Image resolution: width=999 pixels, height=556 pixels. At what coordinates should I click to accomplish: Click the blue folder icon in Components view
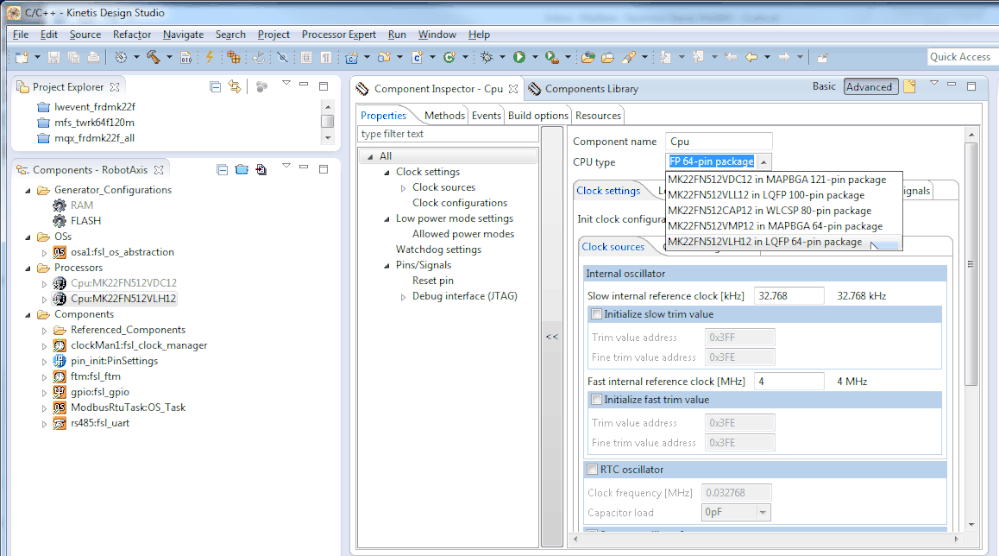[241, 169]
